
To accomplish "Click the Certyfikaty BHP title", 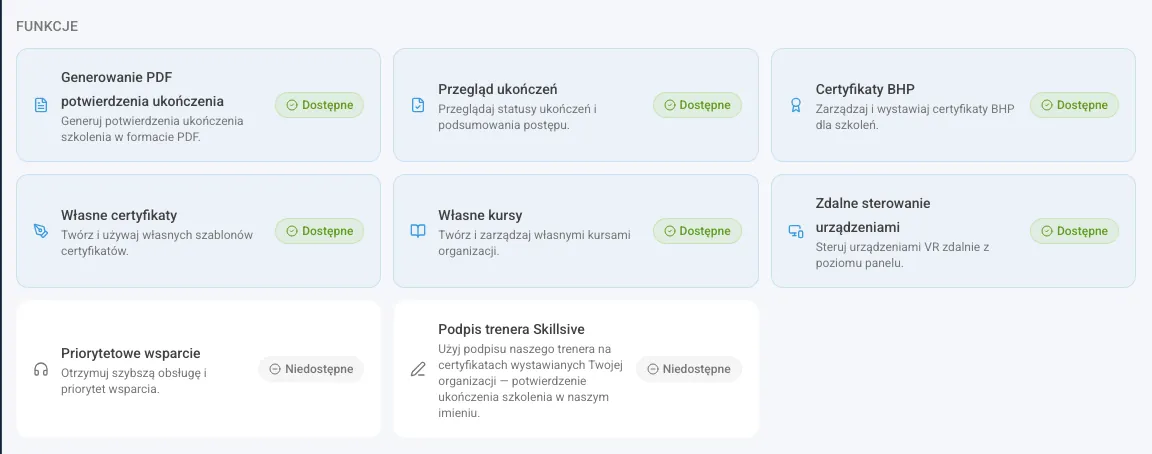I will (x=865, y=90).
